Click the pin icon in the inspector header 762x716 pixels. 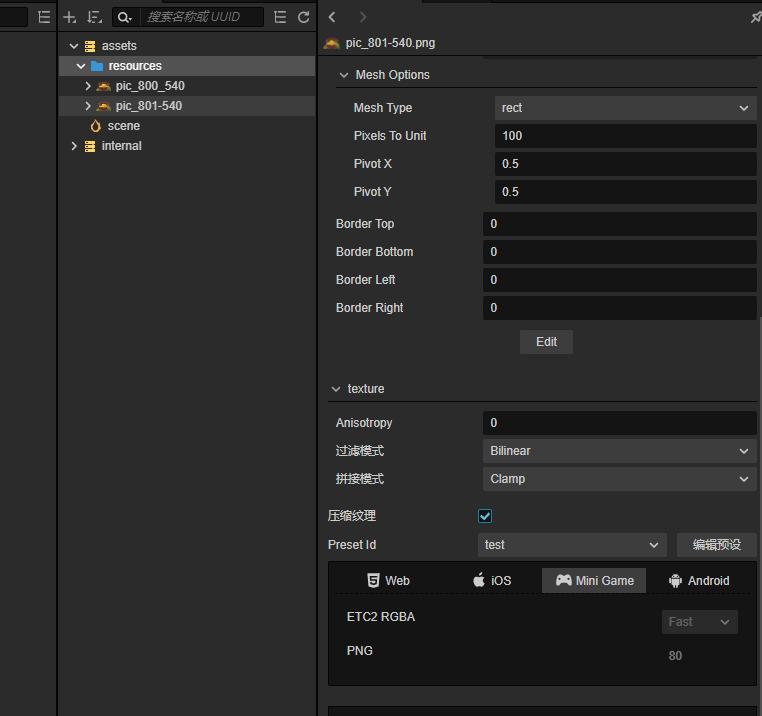[756, 17]
